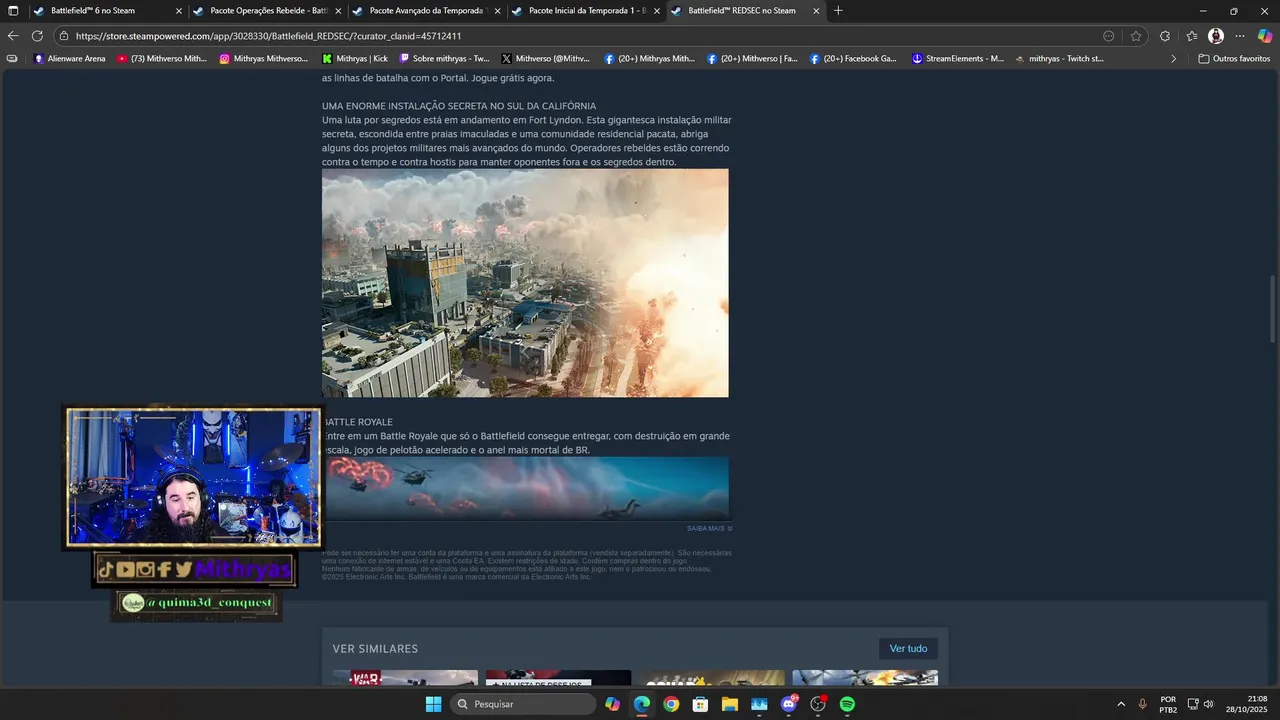Image resolution: width=1280 pixels, height=720 pixels.
Task: Open the Copilot taskbar icon
Action: (612, 704)
